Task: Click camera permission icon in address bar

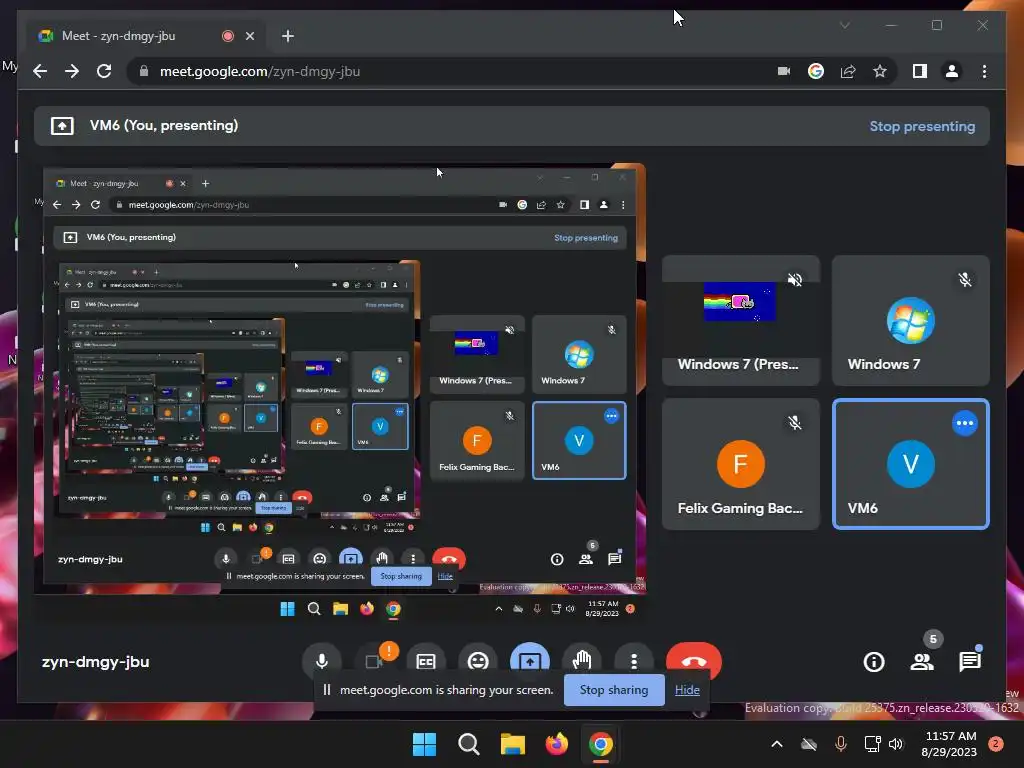Action: click(784, 71)
